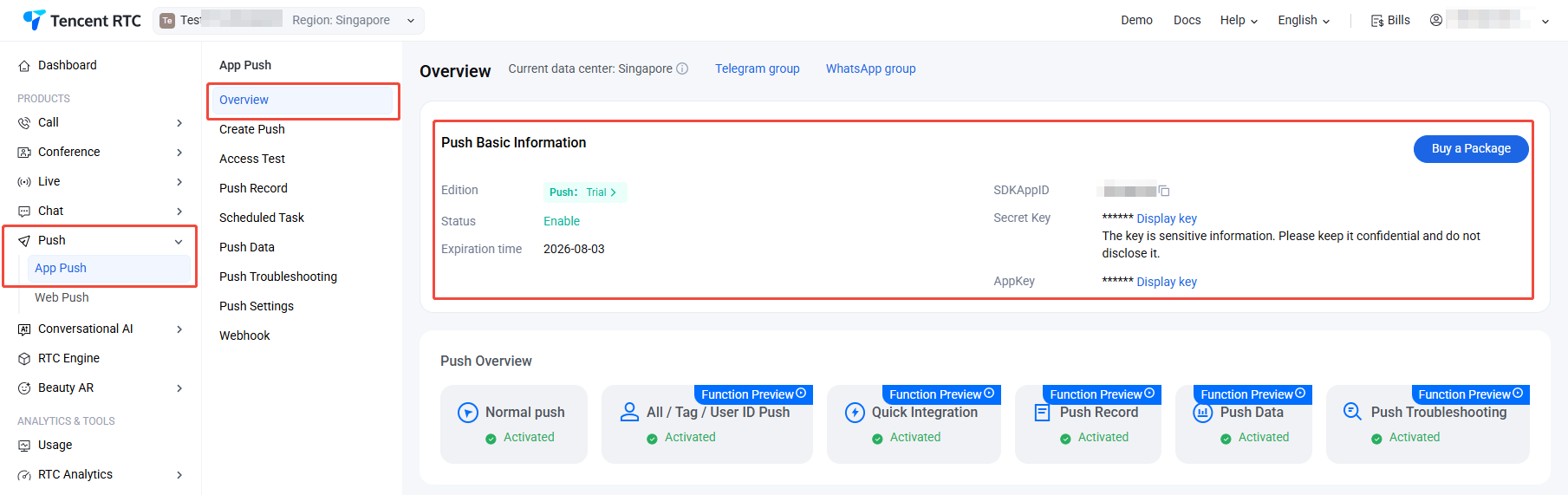Click the Quick Integration lightning icon

tap(855, 413)
